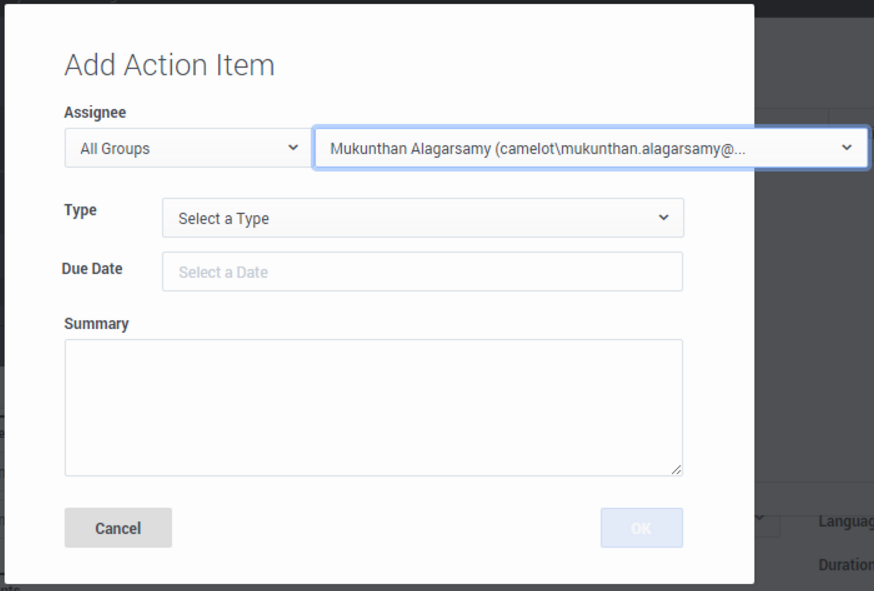Open the All Groups assignee group dropdown
874x591 pixels.
(187, 148)
